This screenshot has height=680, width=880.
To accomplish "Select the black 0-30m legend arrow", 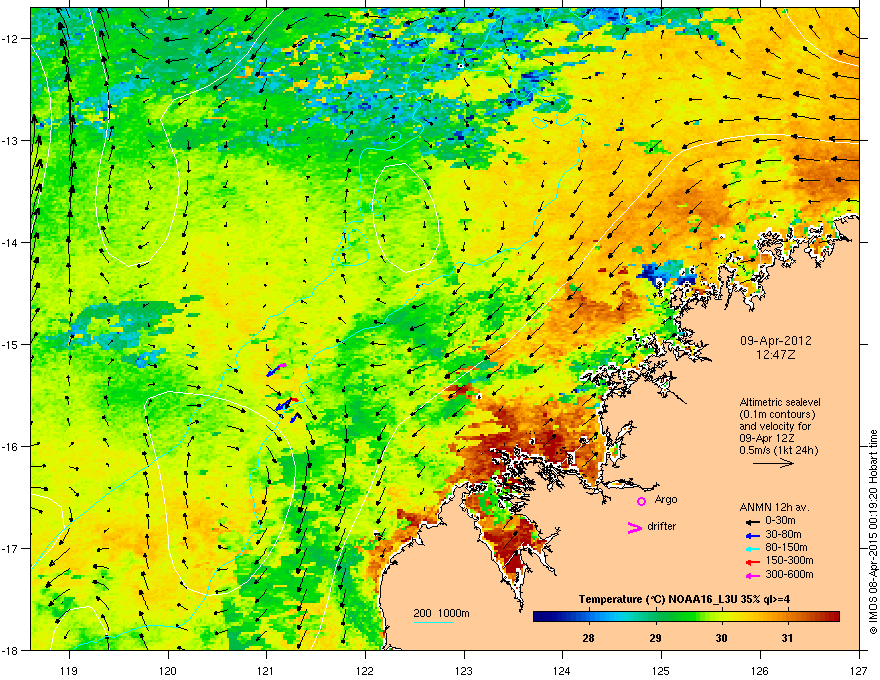I will coord(752,521).
